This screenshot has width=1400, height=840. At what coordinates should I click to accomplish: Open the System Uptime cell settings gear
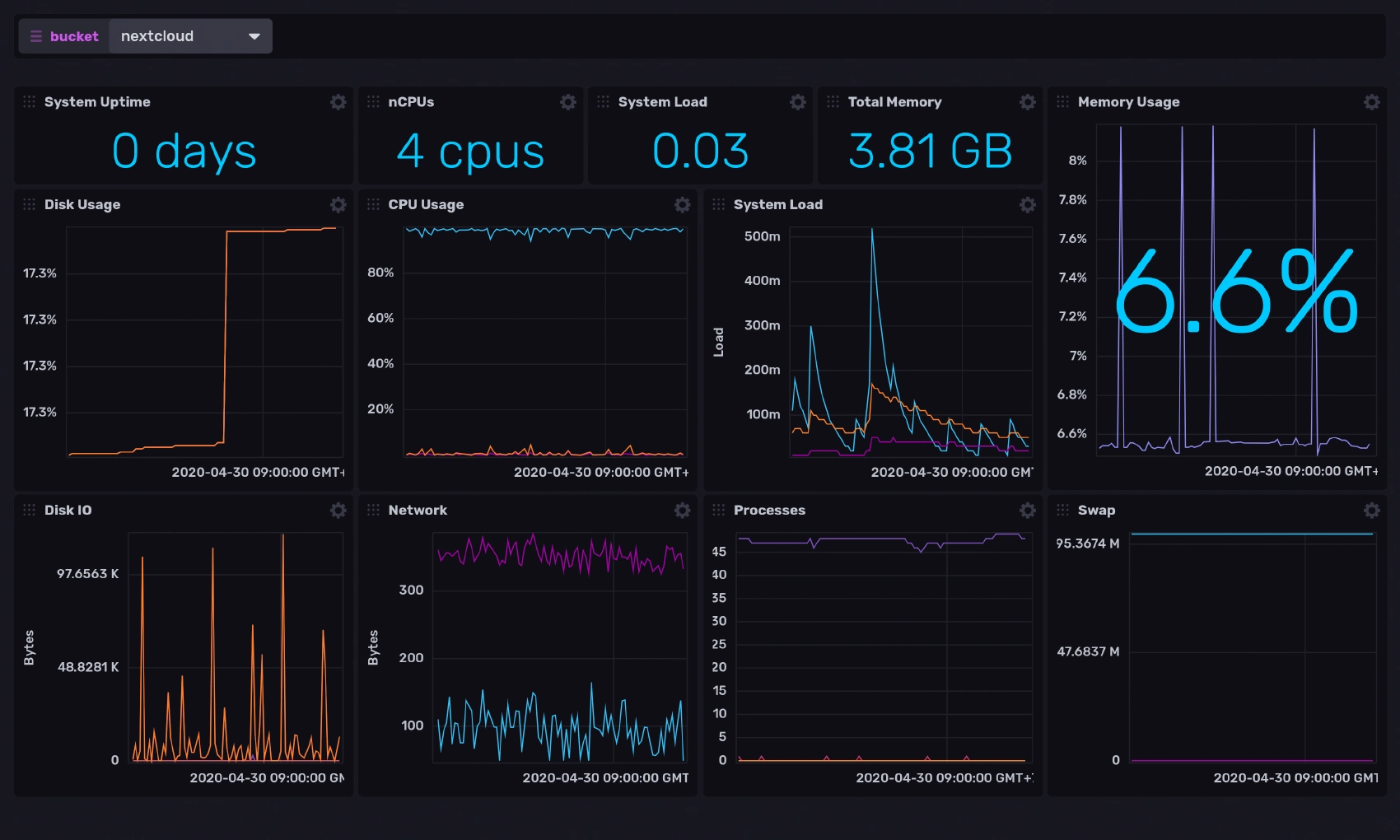(338, 102)
